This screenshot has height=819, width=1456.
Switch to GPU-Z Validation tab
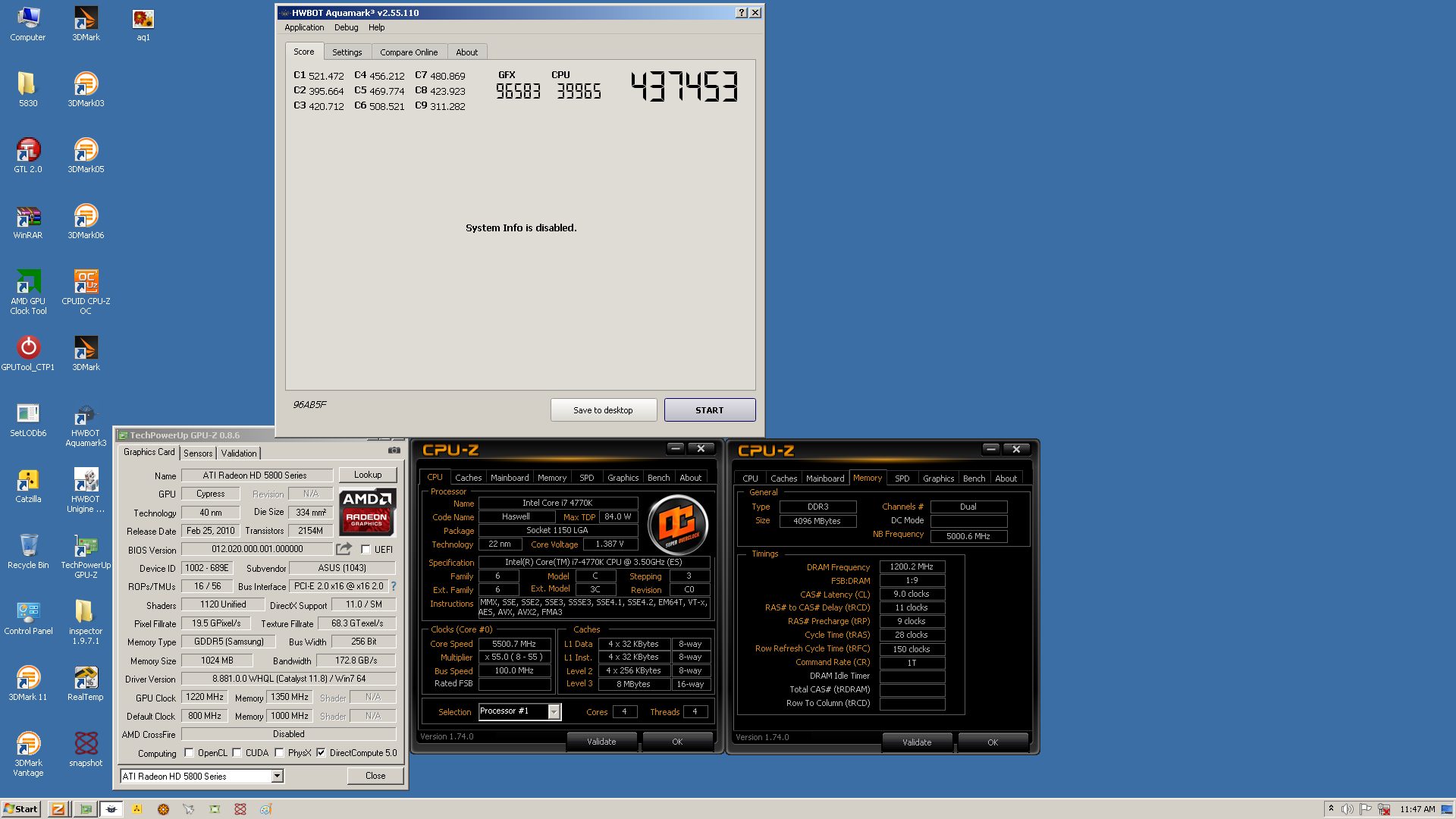click(x=239, y=453)
